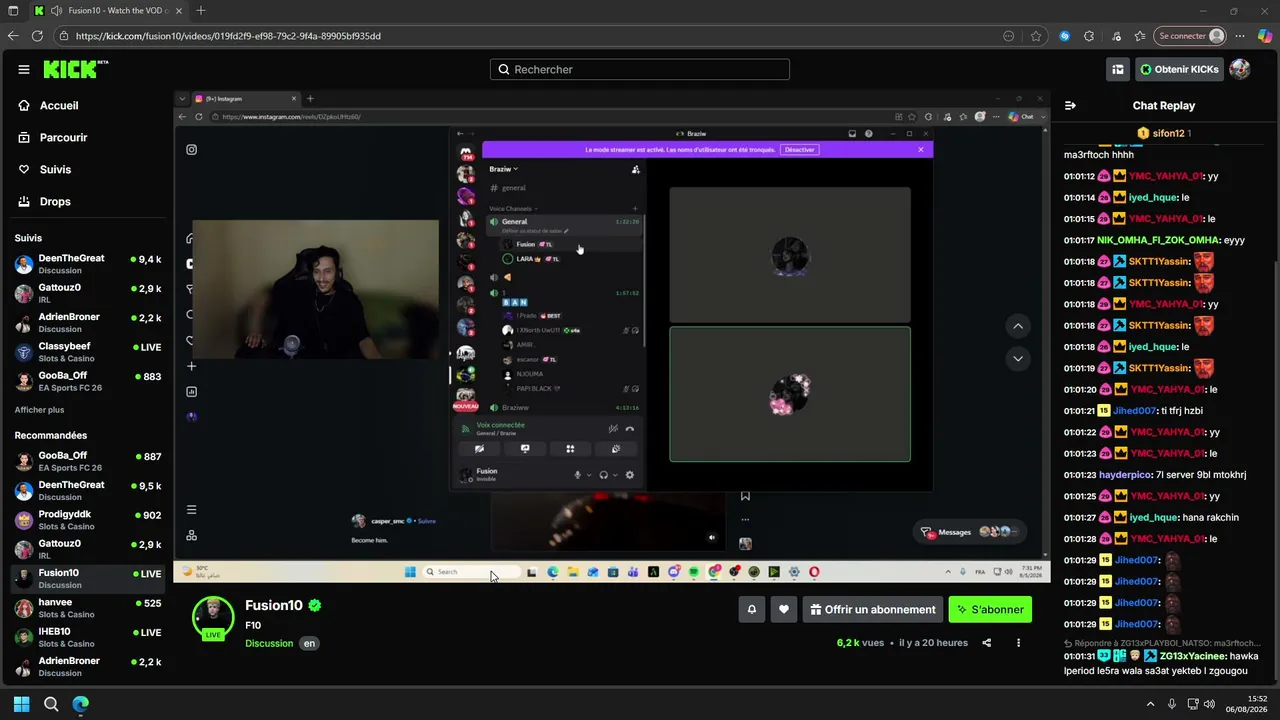Click the Shazam browser extension icon

tap(1064, 36)
